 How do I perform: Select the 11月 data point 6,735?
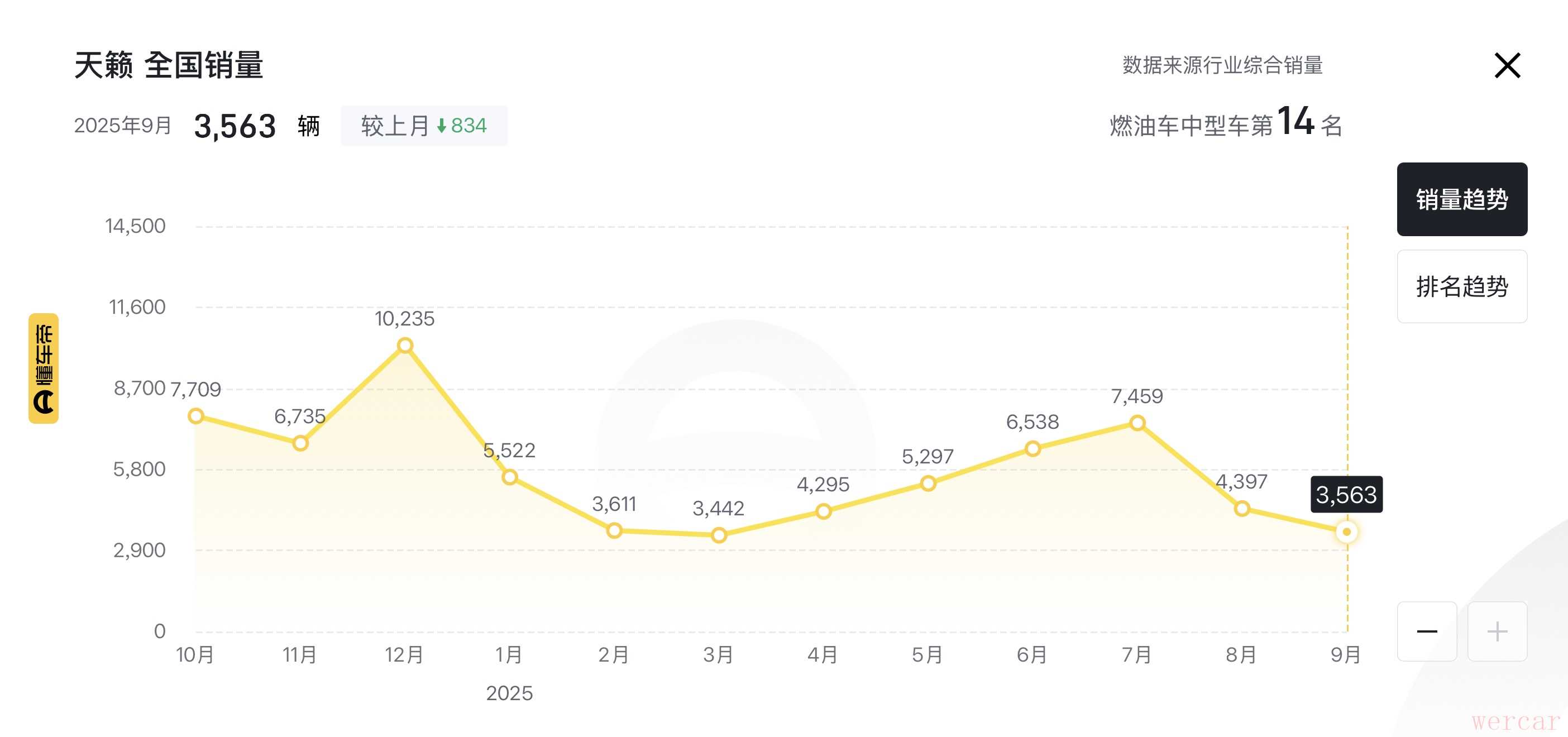pos(300,443)
